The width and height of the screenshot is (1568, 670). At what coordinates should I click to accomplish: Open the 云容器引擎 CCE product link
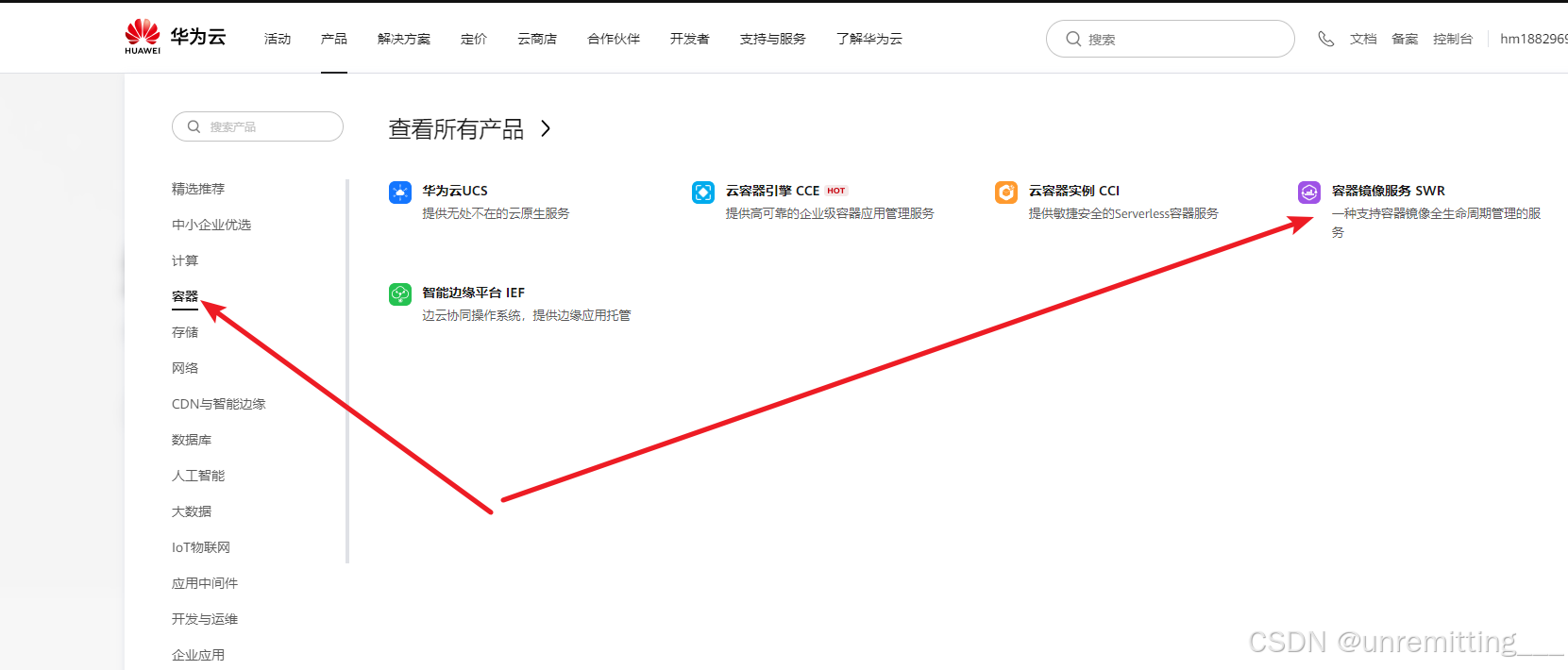772,191
